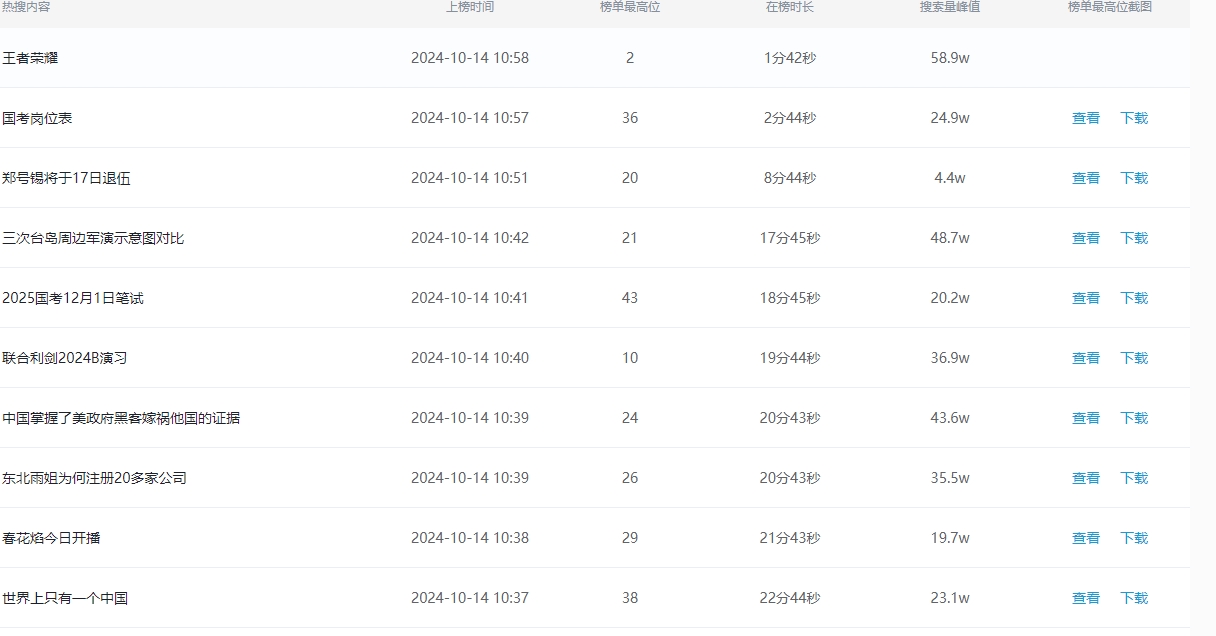Click 下载 for 春花焰今日开播

coord(1134,538)
